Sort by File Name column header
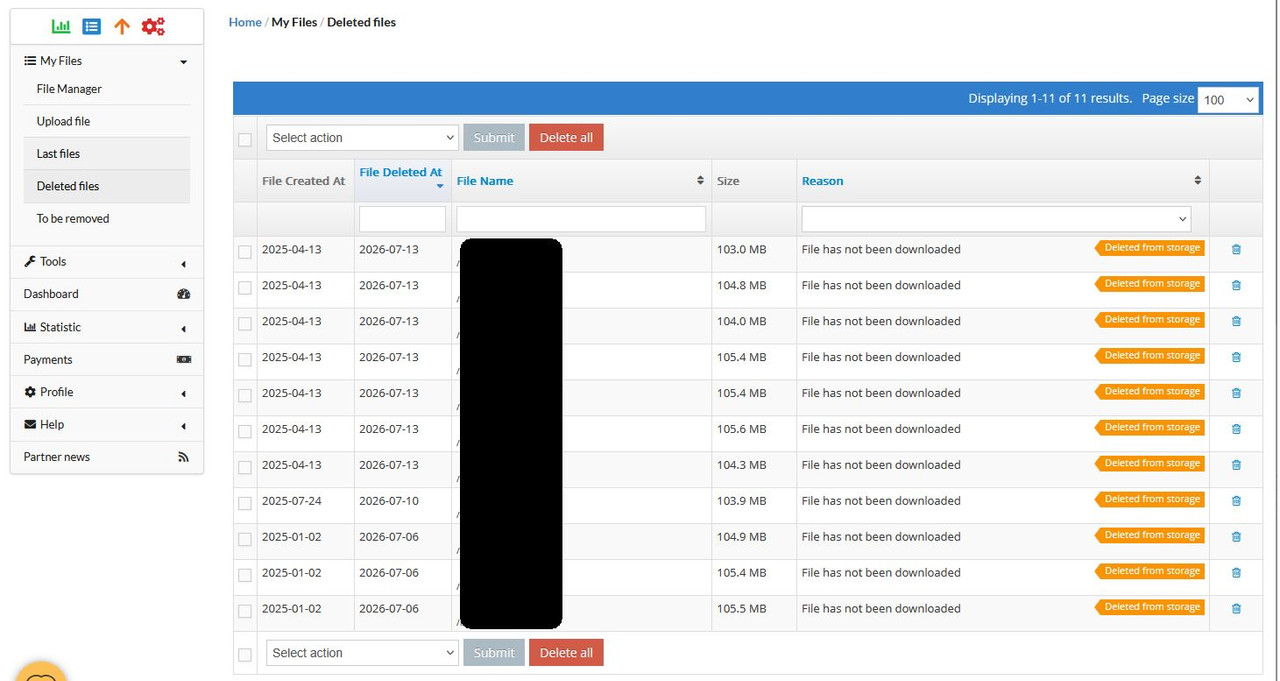 pos(485,181)
